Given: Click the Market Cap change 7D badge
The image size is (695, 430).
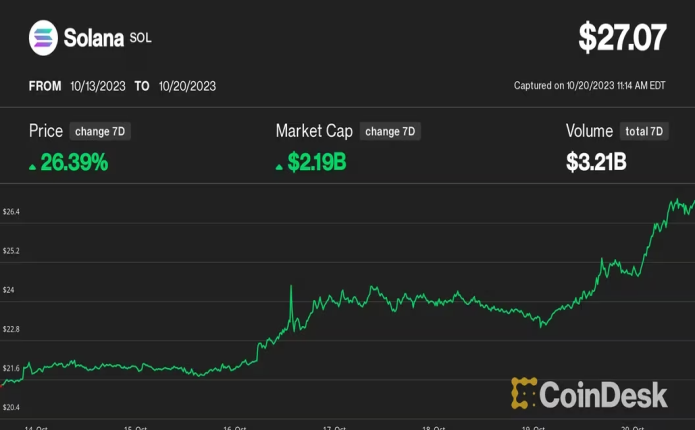Looking at the screenshot, I should point(390,131).
